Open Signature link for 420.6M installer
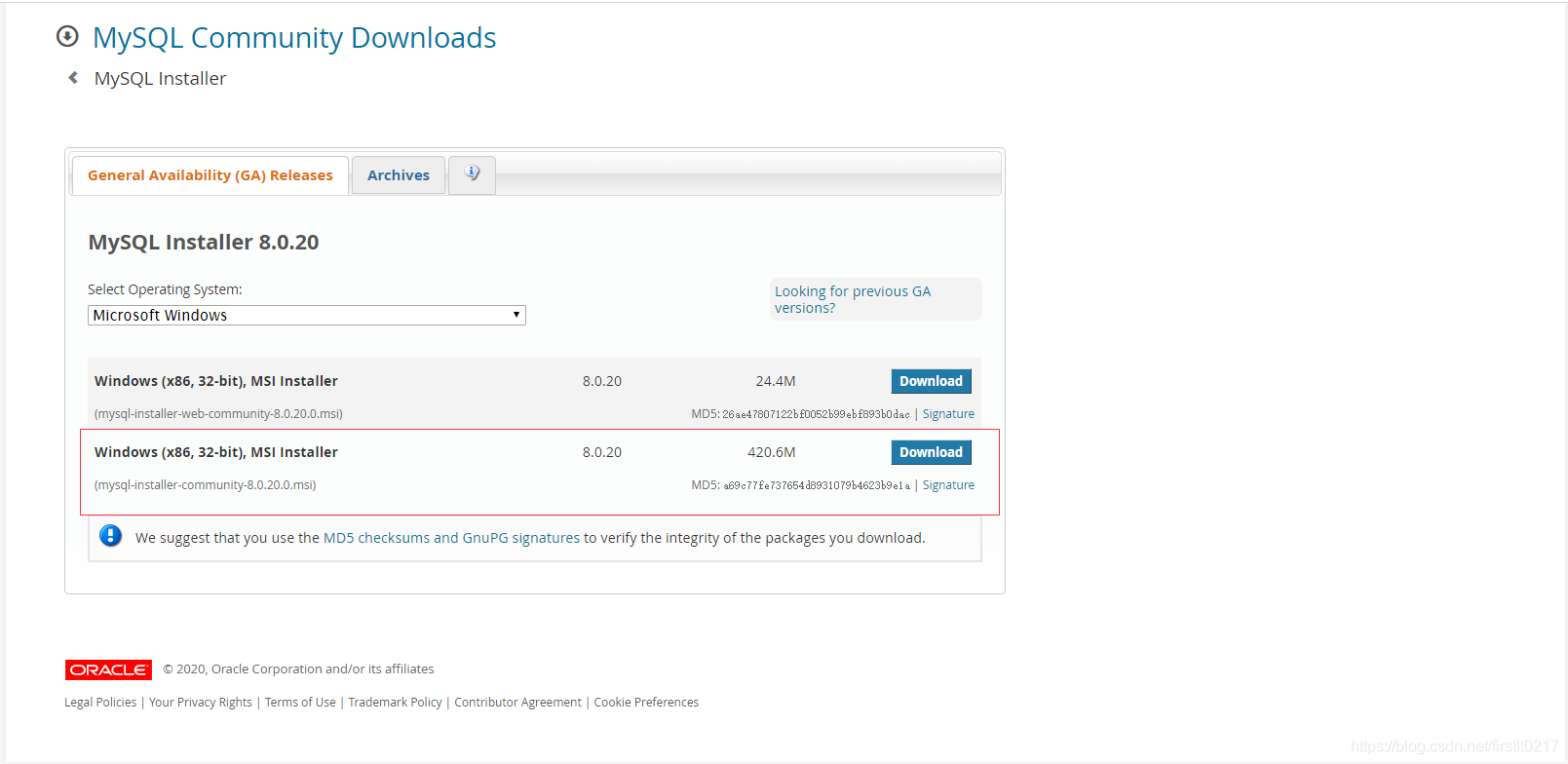The image size is (1568, 764). pyautogui.click(x=948, y=485)
